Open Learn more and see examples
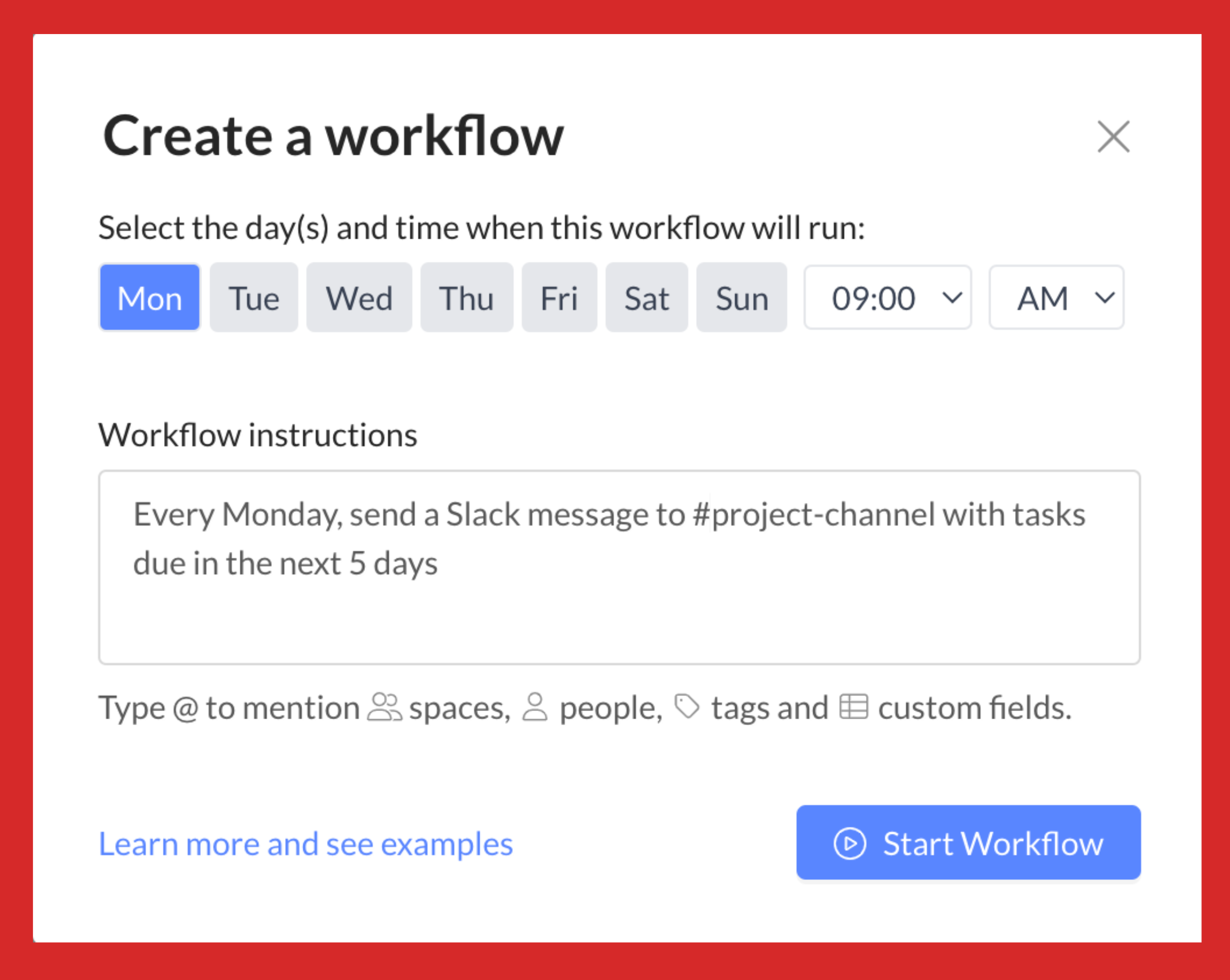Viewport: 1230px width, 980px height. point(306,844)
